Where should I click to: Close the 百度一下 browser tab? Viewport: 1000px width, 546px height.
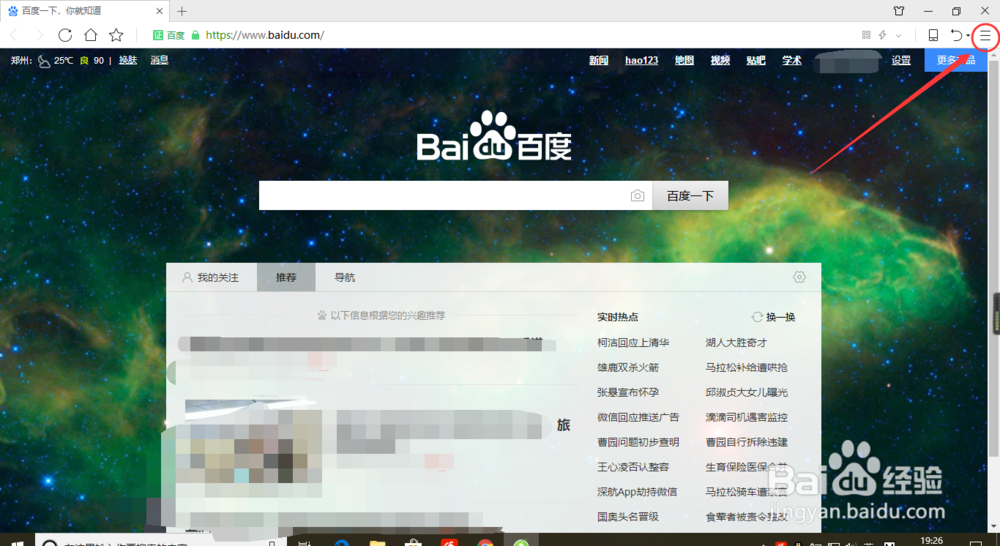pyautogui.click(x=159, y=11)
